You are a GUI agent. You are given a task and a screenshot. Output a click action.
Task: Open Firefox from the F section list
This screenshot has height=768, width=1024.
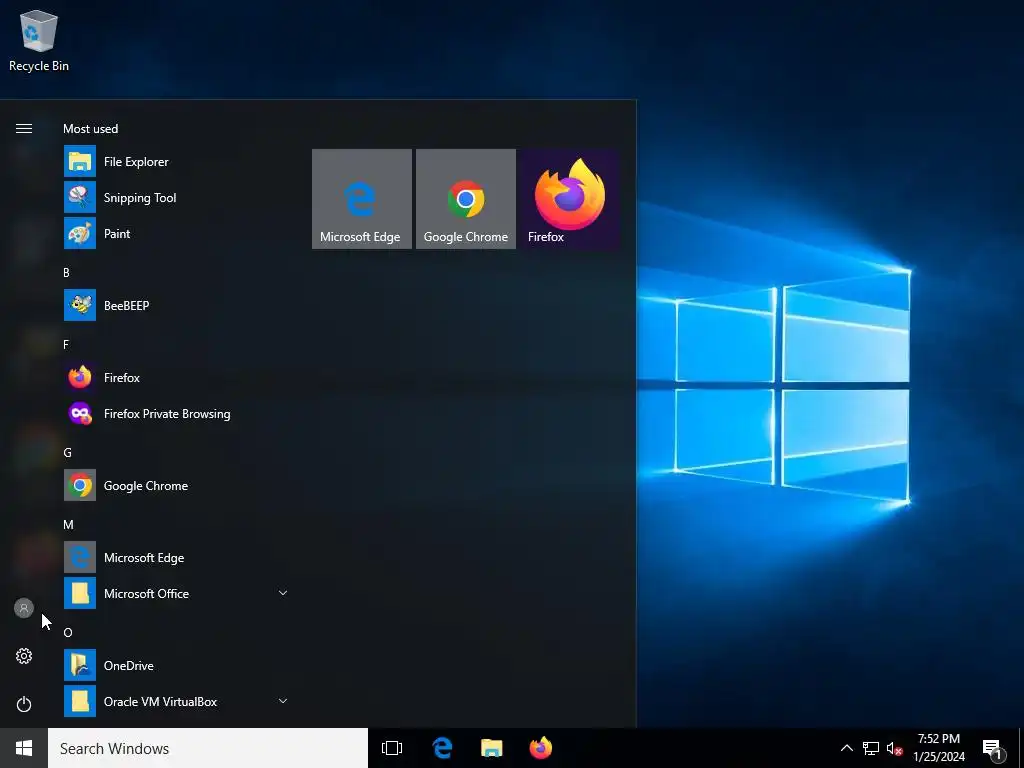coord(177,377)
